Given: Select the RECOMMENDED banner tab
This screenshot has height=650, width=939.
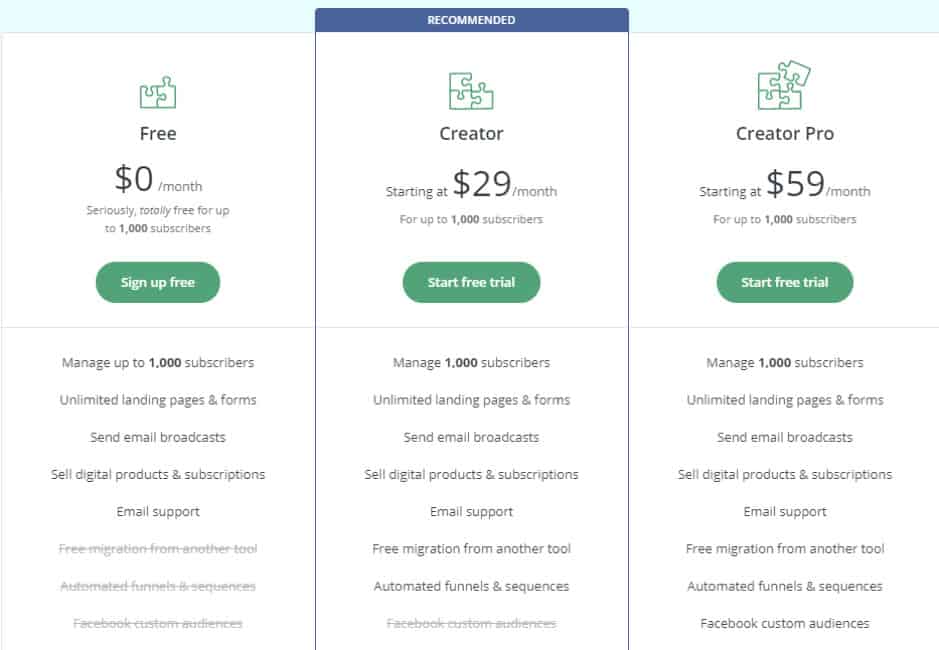Looking at the screenshot, I should 471,19.
